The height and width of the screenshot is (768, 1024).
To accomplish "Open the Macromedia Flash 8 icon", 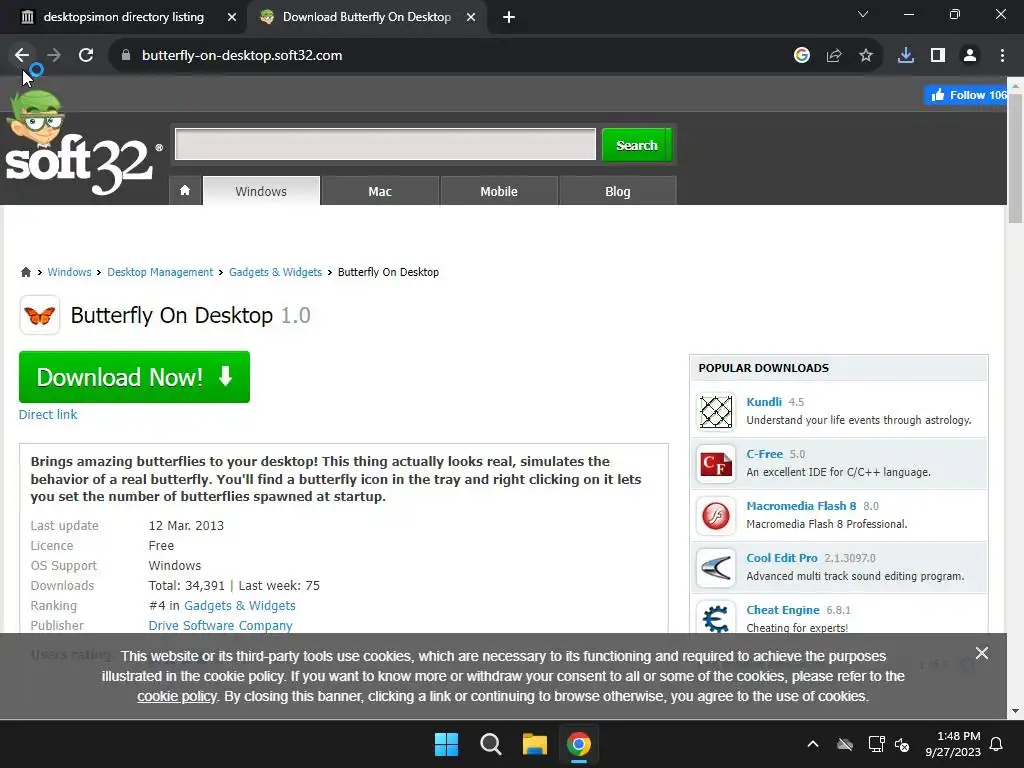I will click(716, 516).
